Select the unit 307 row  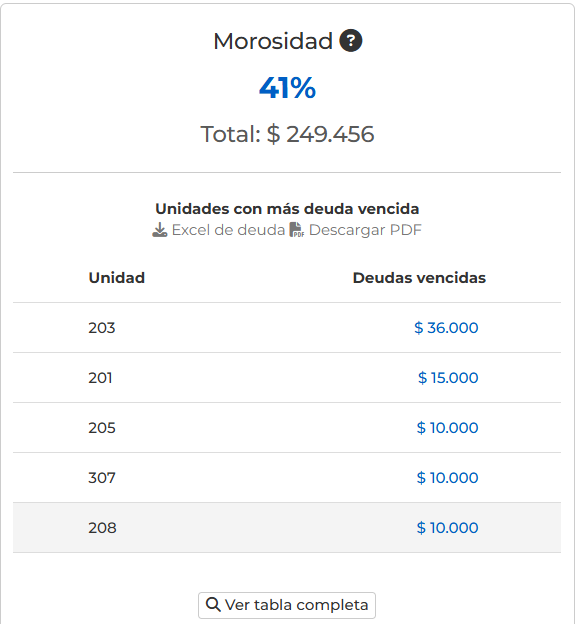coord(287,478)
